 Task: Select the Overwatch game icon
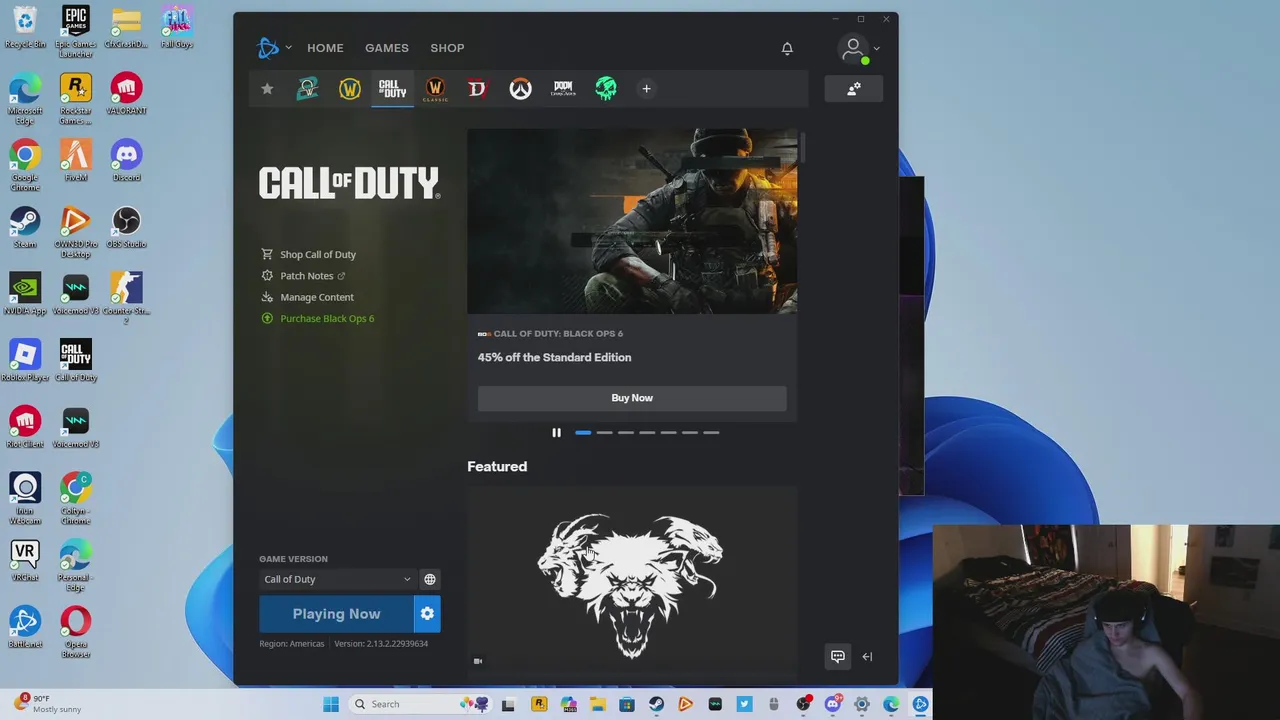pyautogui.click(x=520, y=89)
